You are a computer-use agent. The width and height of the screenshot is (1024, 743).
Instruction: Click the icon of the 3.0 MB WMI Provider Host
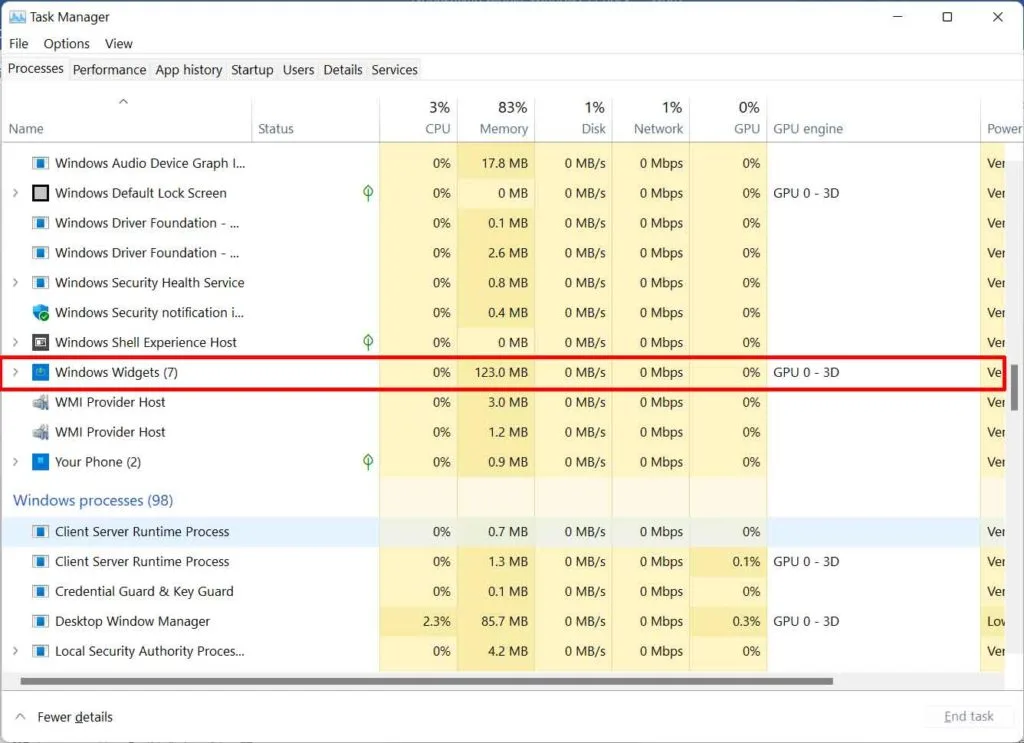click(40, 402)
